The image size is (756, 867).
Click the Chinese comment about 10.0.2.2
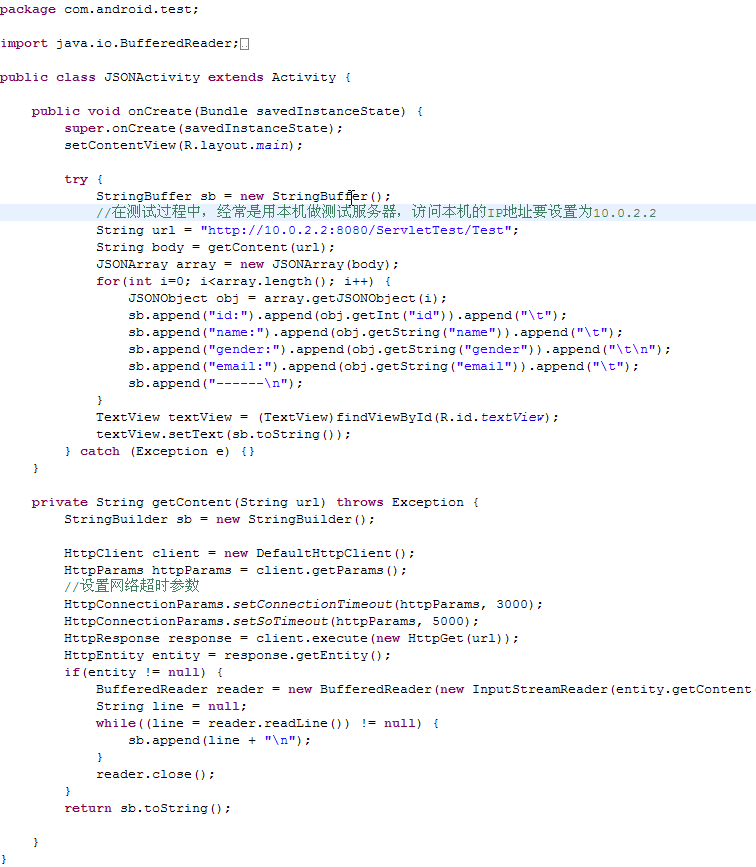(375, 213)
